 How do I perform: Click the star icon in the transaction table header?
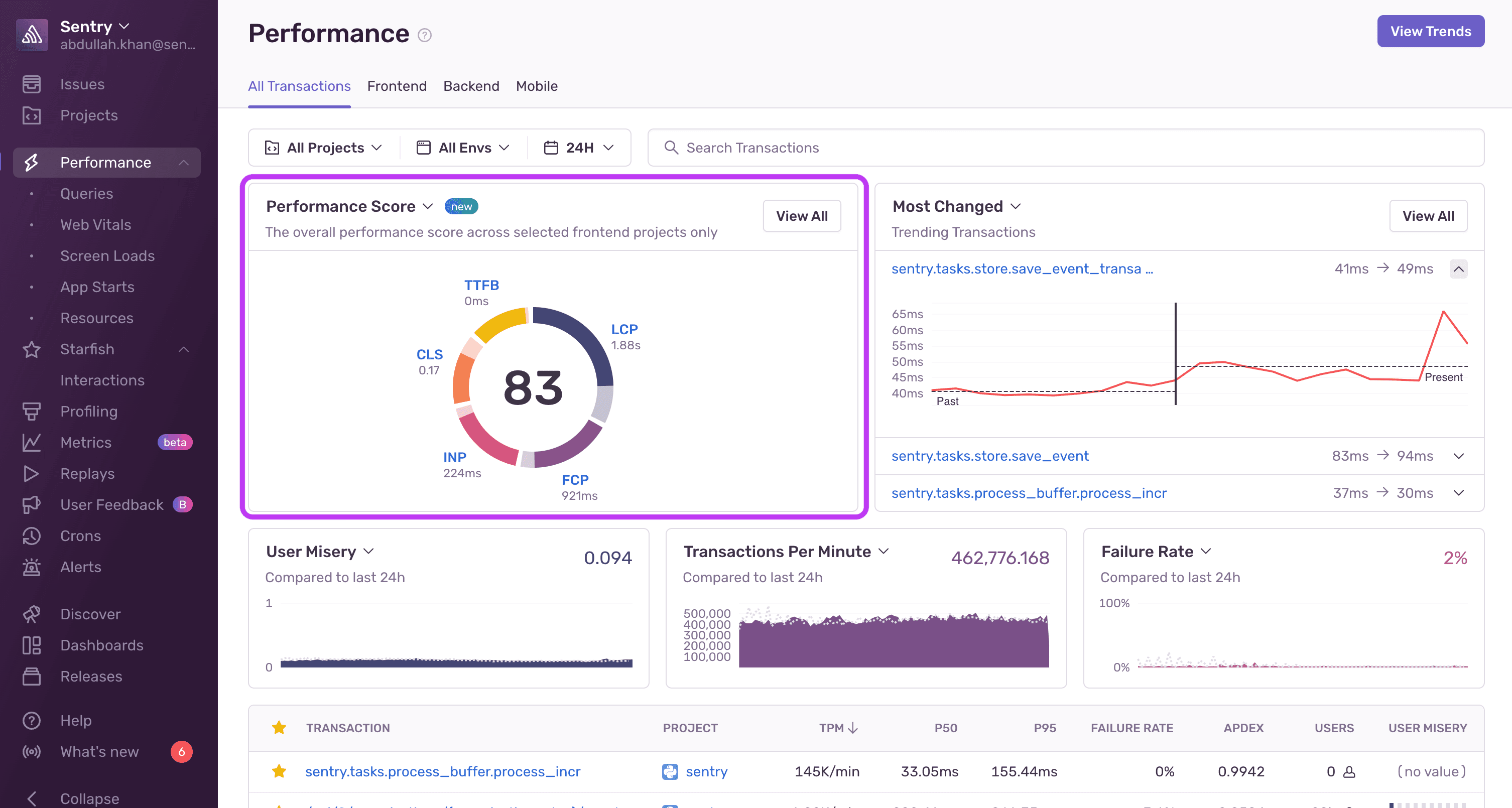pos(280,728)
